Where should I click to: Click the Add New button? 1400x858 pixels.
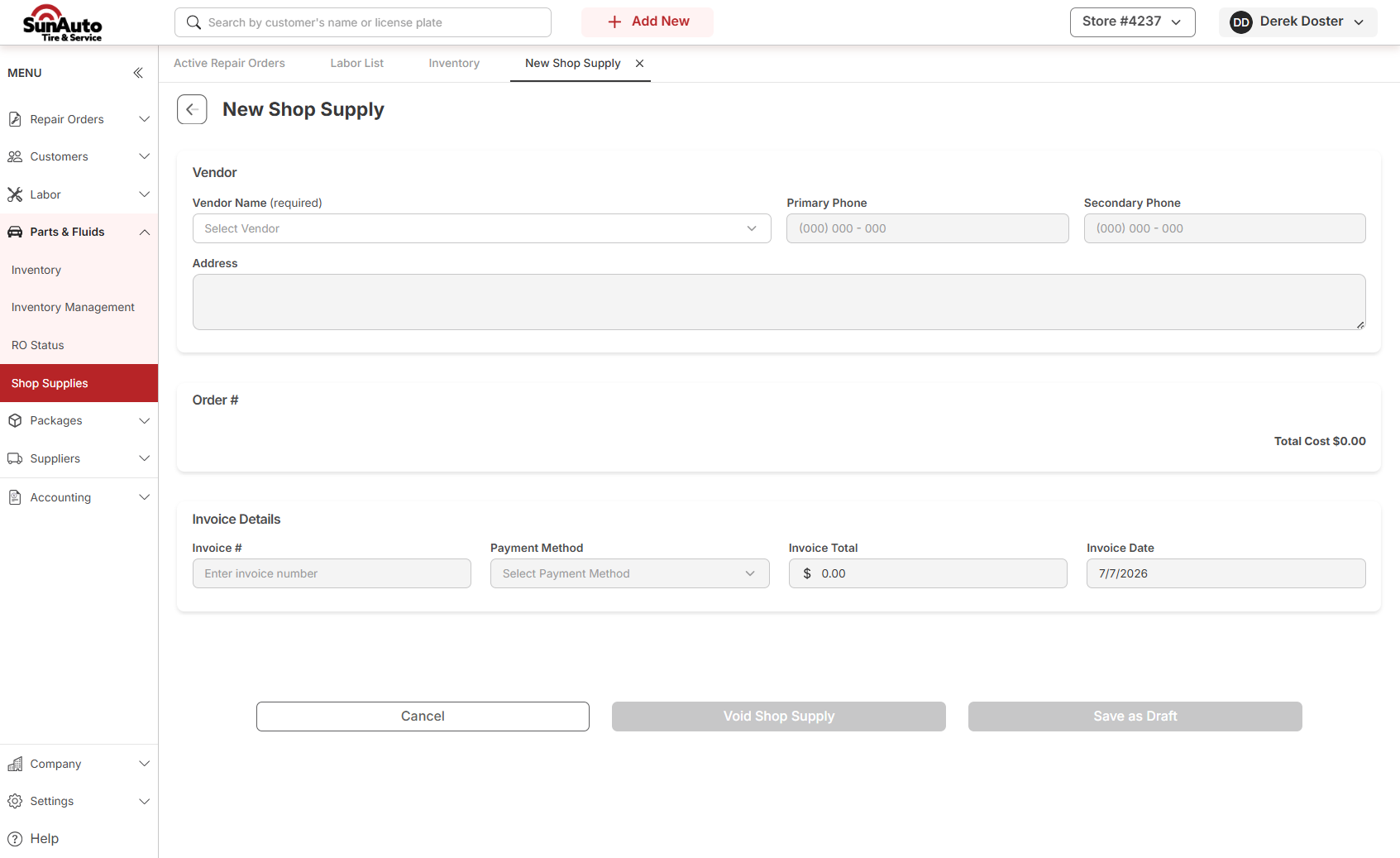(647, 22)
